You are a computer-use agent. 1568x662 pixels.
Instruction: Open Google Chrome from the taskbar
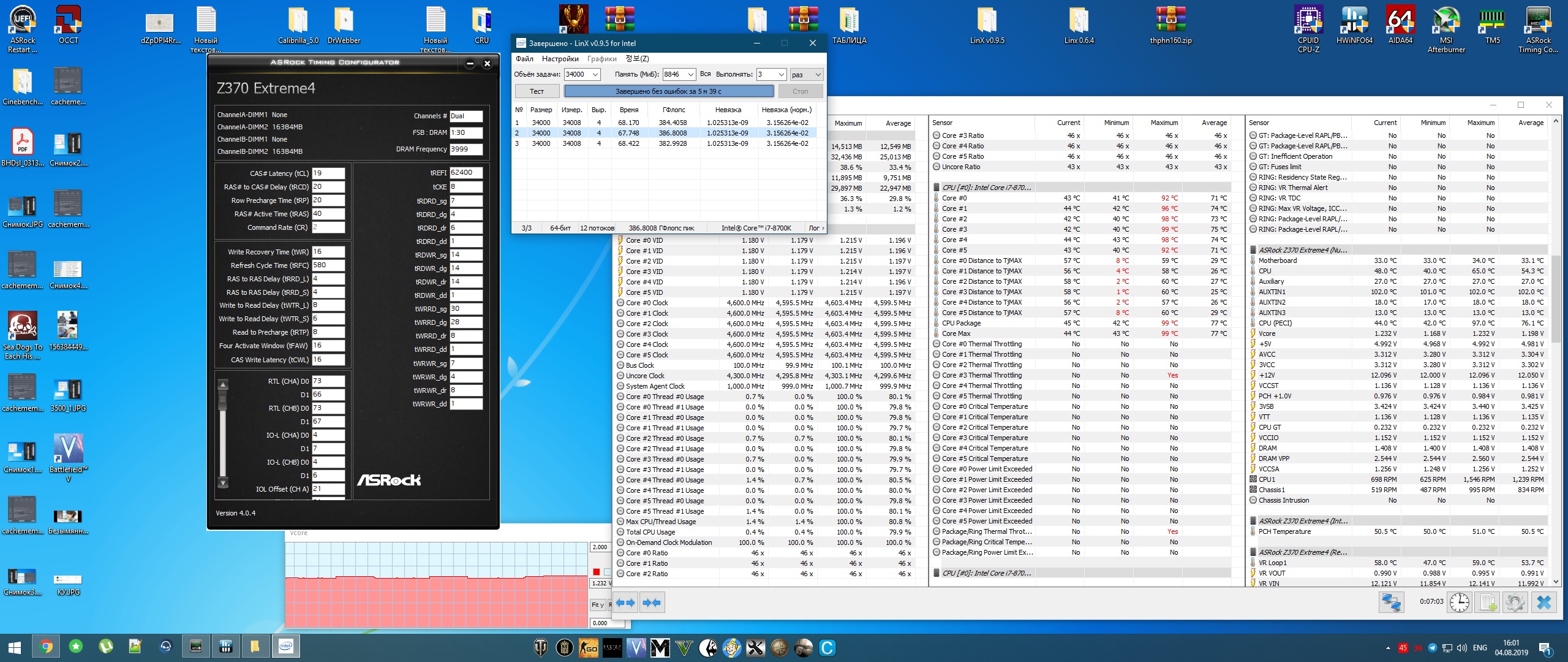46,647
